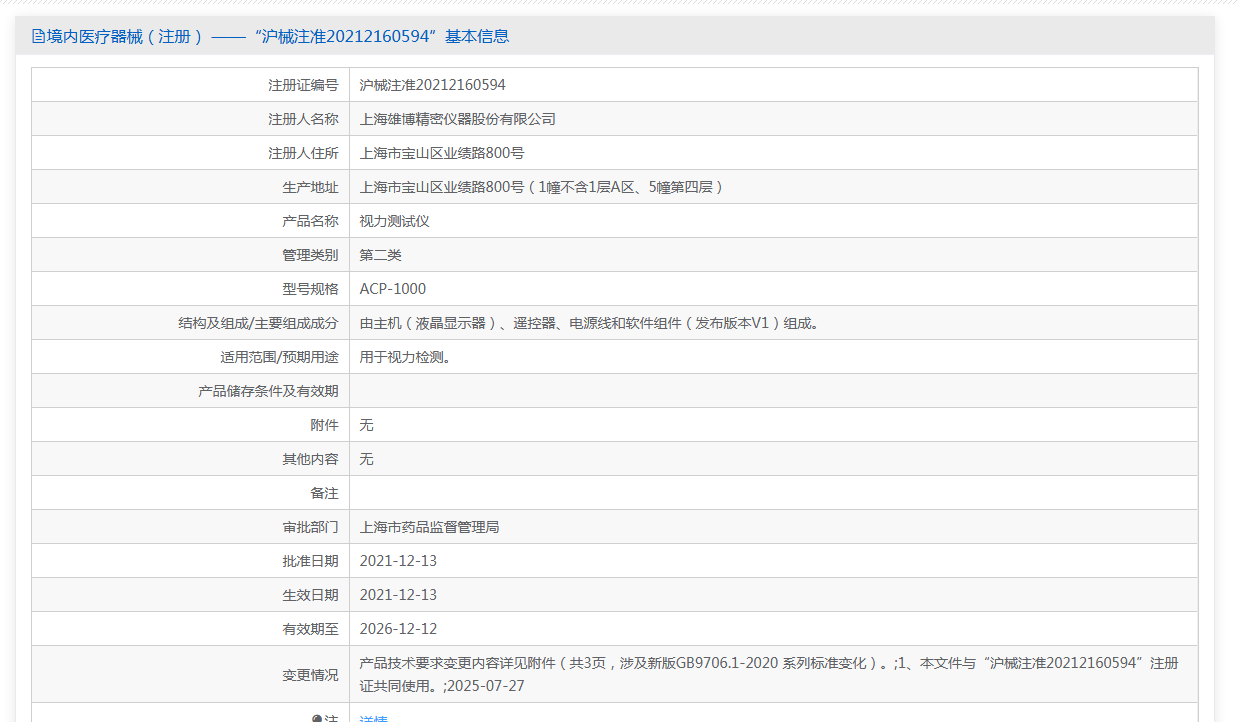Click the product name 视力测试仪
1238x722 pixels.
395,221
